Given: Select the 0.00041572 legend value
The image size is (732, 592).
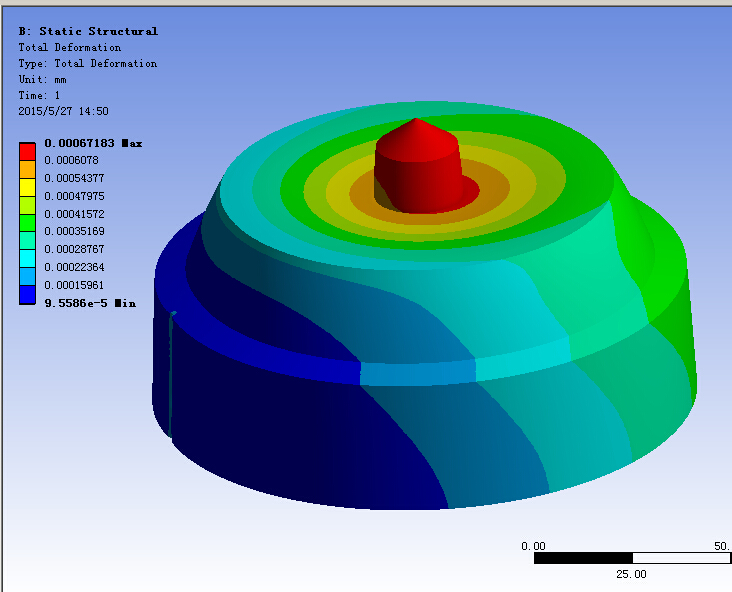Looking at the screenshot, I should pyautogui.click(x=74, y=214).
